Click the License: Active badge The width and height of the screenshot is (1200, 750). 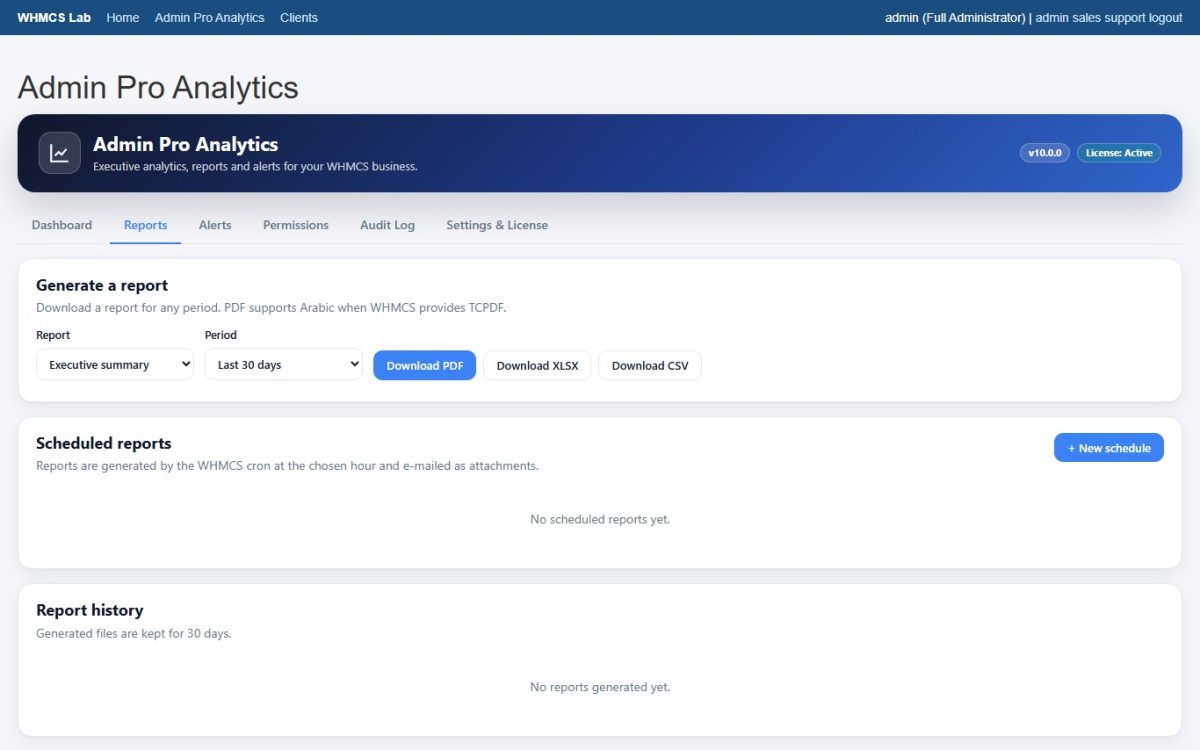coord(1119,153)
